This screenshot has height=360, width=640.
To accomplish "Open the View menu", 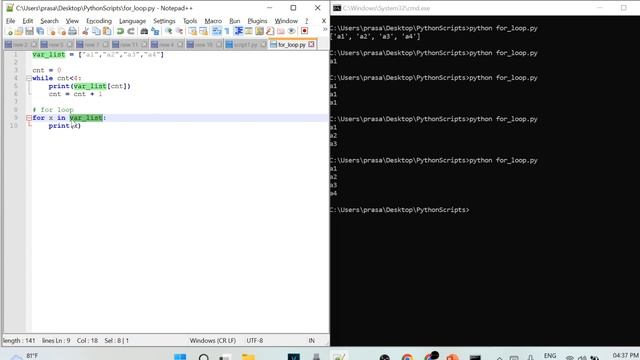I will pyautogui.click(x=72, y=21).
